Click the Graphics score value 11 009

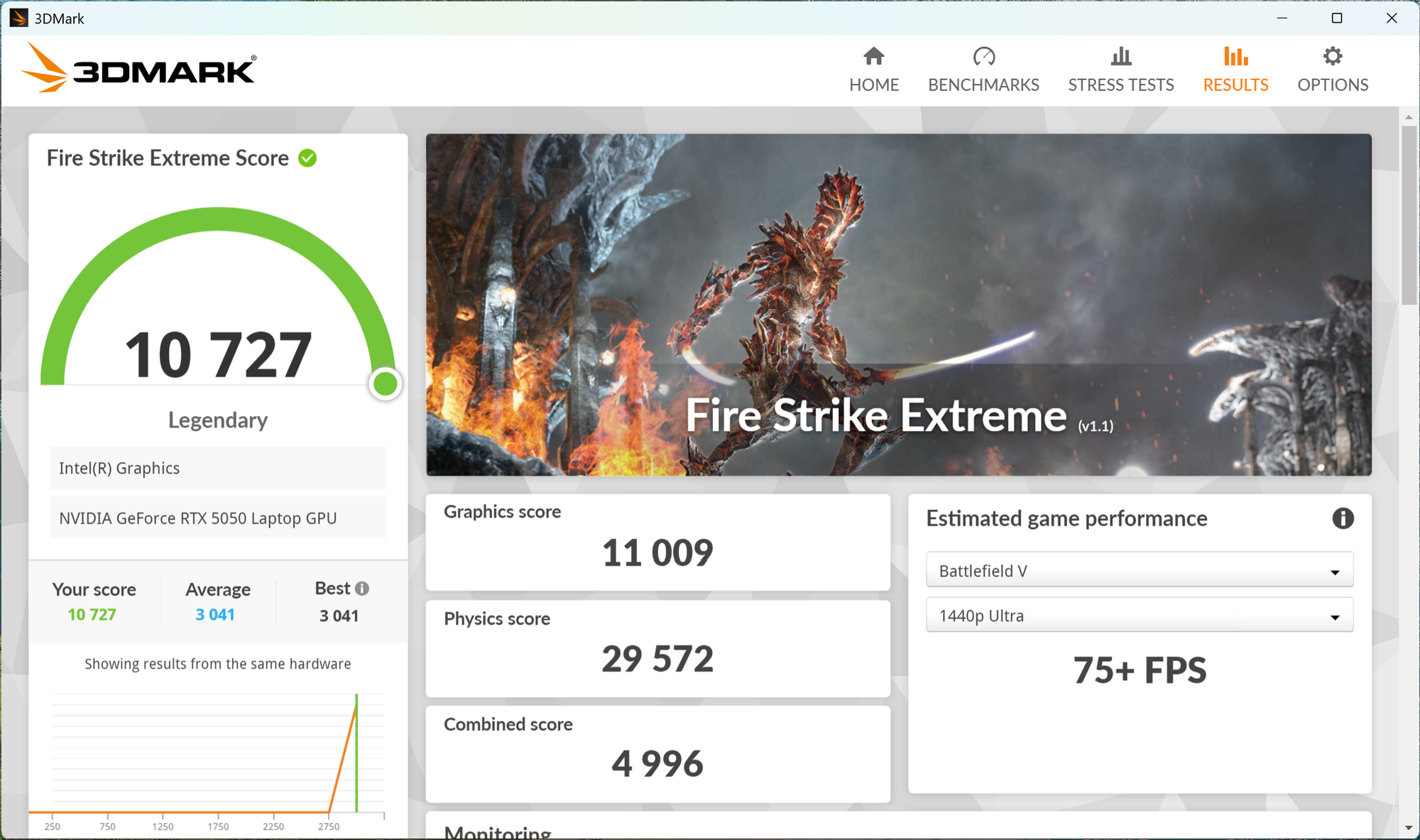coord(657,552)
